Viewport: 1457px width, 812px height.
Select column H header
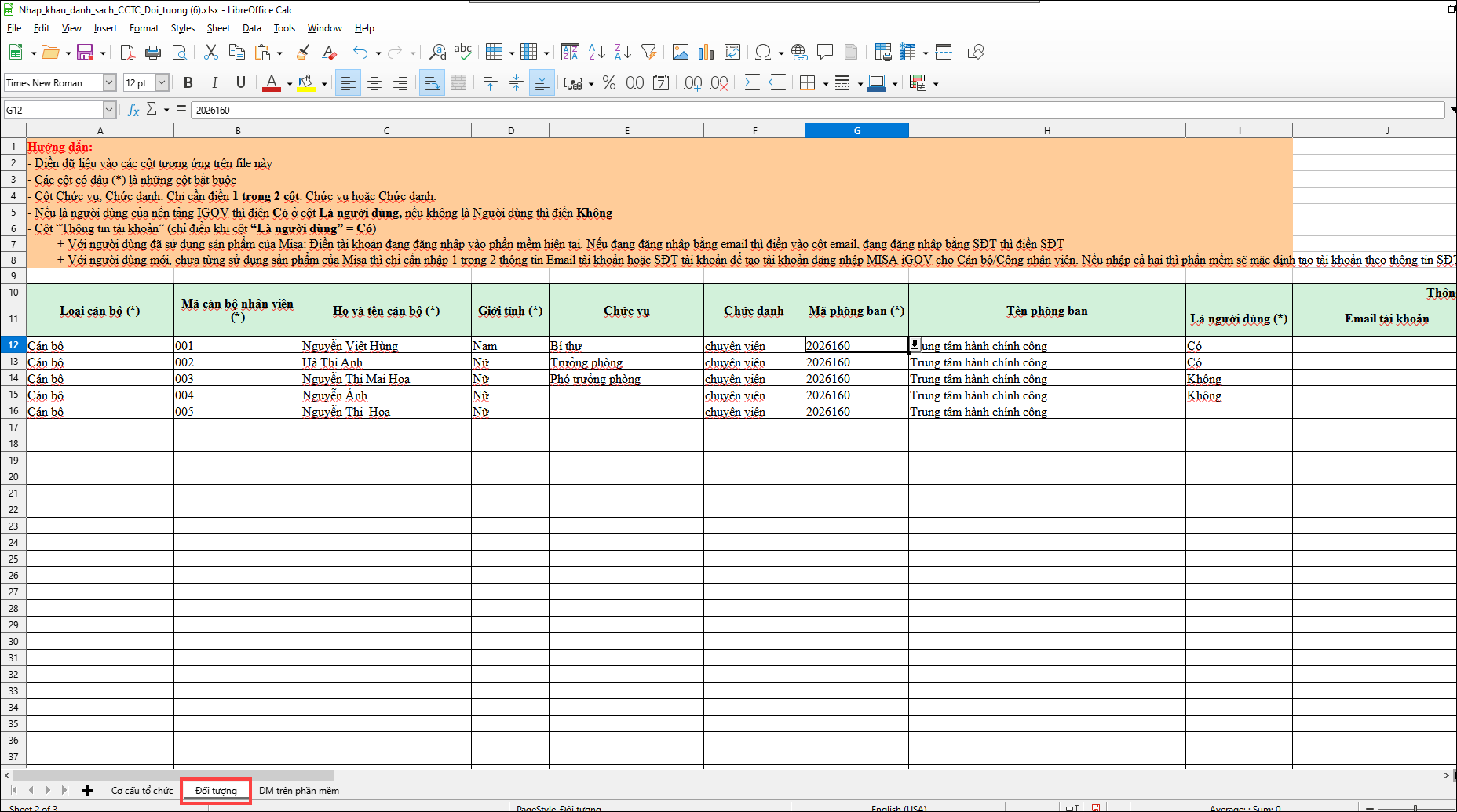click(x=1047, y=130)
